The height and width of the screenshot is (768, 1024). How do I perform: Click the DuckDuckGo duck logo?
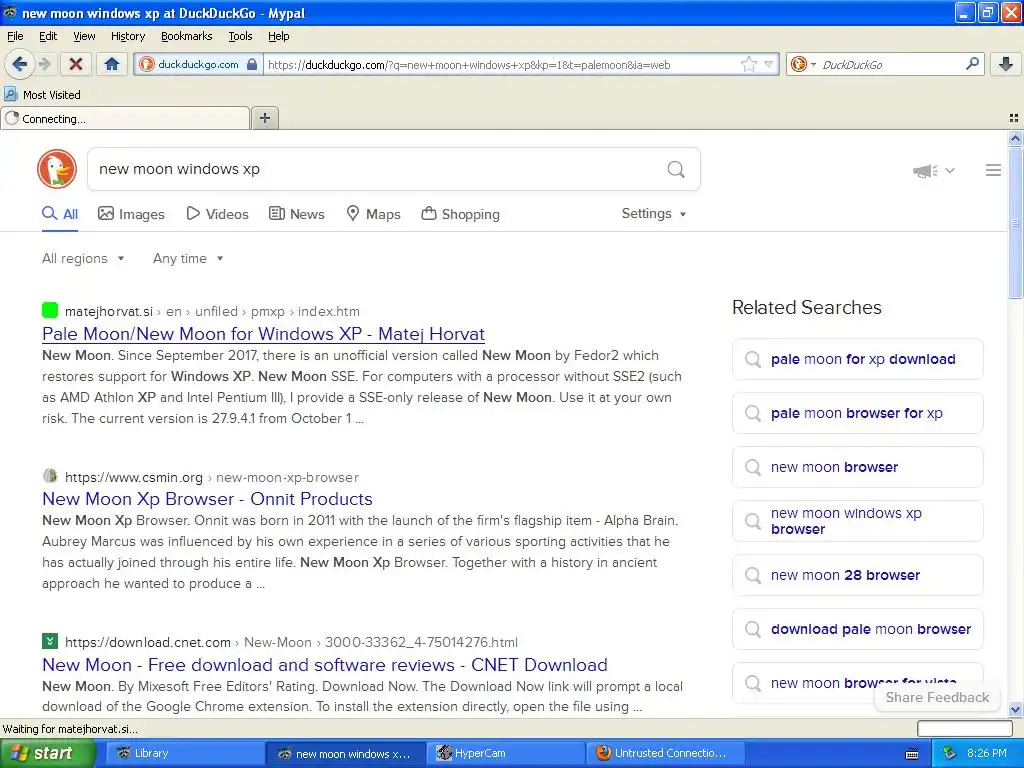click(57, 169)
